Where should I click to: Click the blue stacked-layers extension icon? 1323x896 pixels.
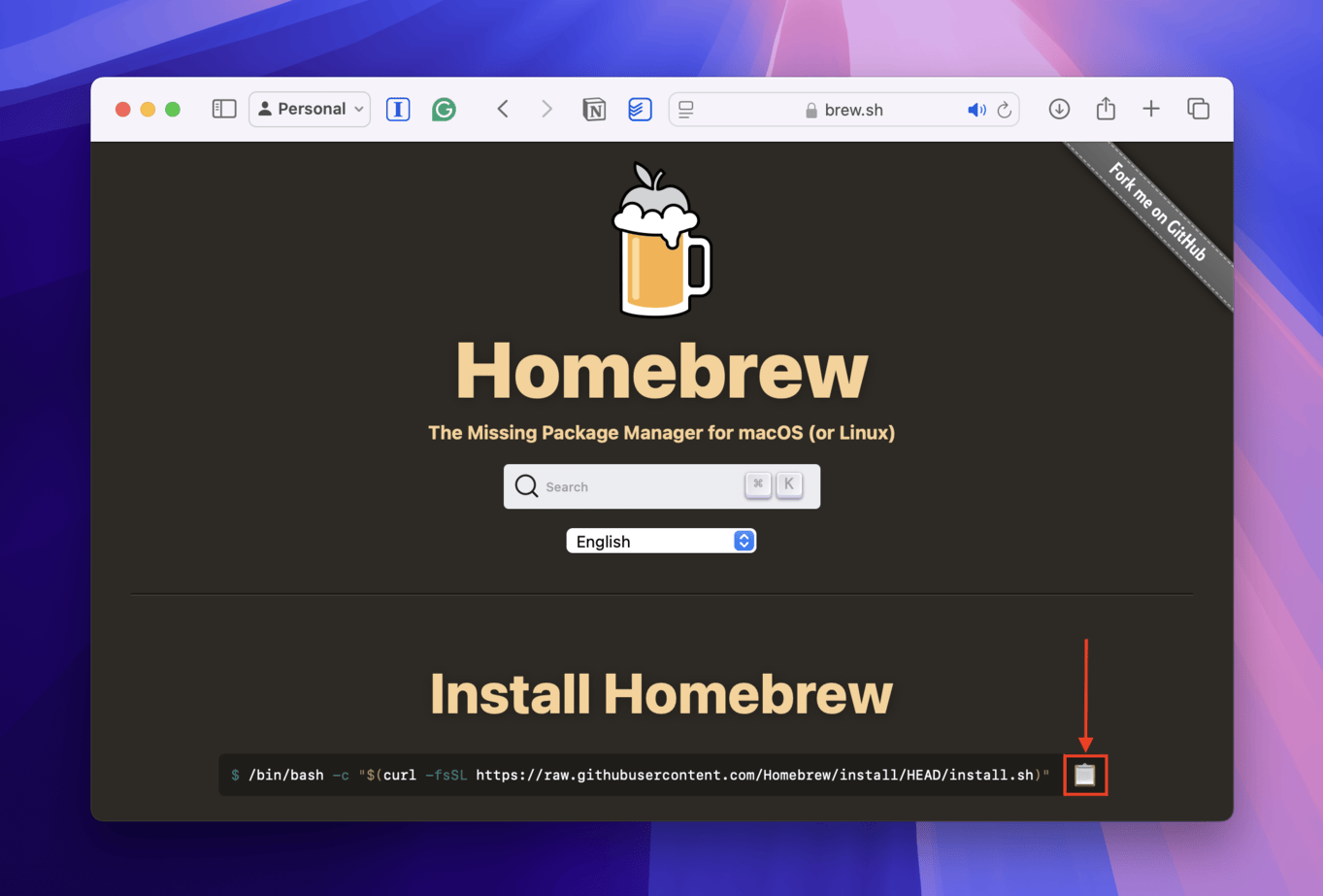click(x=639, y=109)
